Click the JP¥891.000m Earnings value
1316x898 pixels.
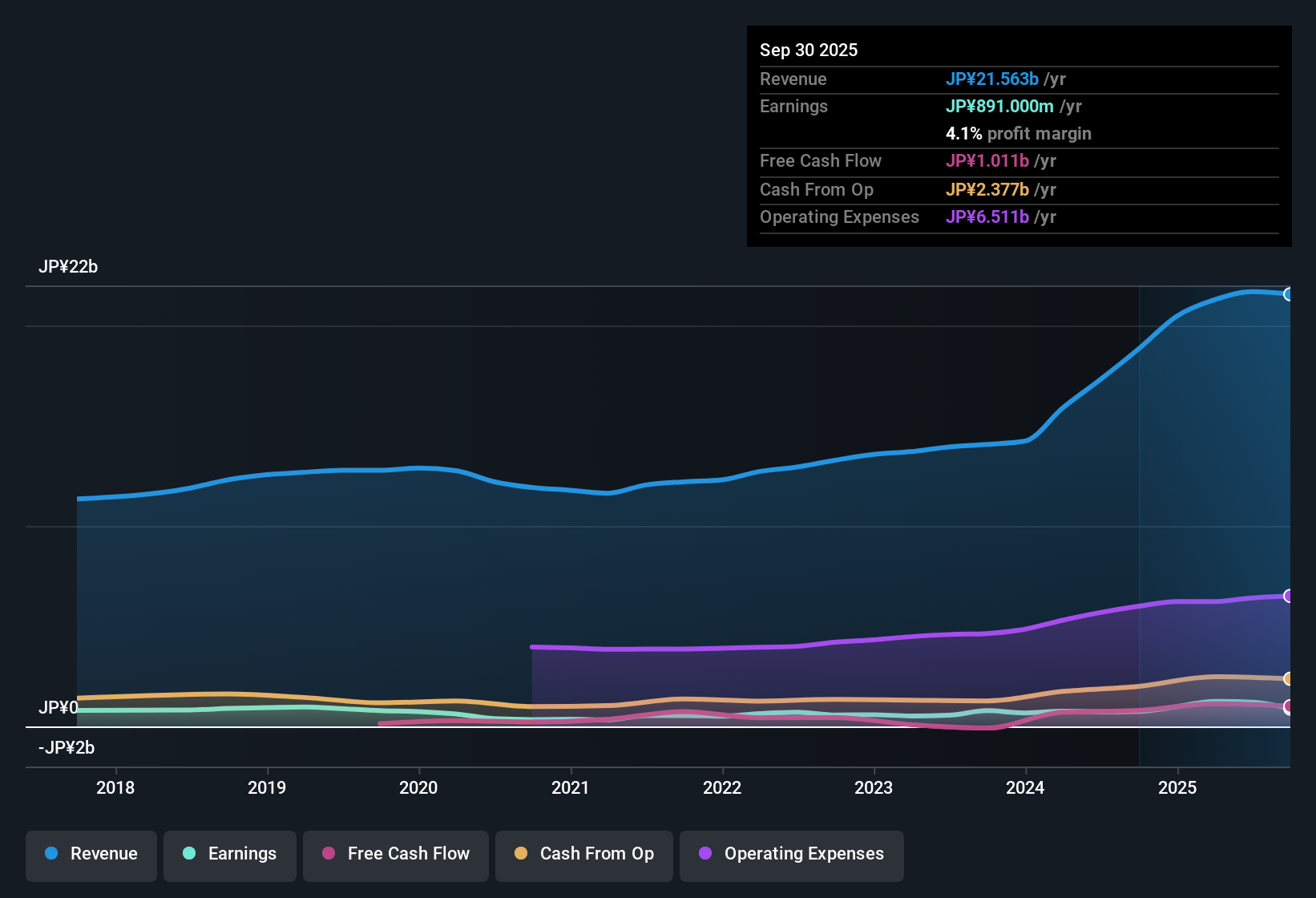point(1001,106)
